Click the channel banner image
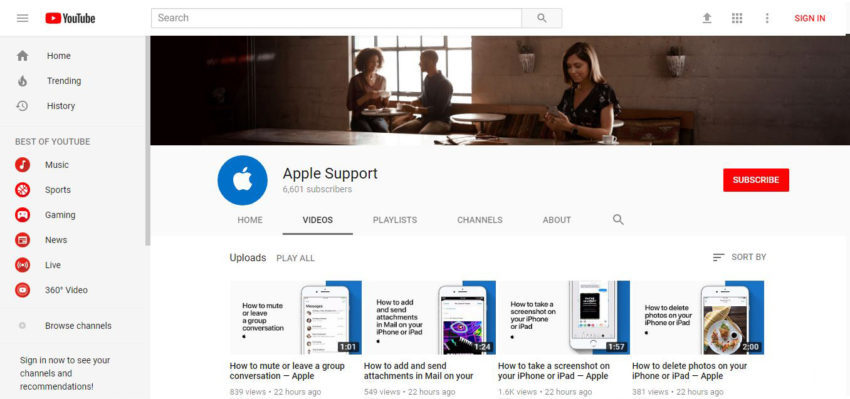This screenshot has height=399, width=850. (x=500, y=91)
